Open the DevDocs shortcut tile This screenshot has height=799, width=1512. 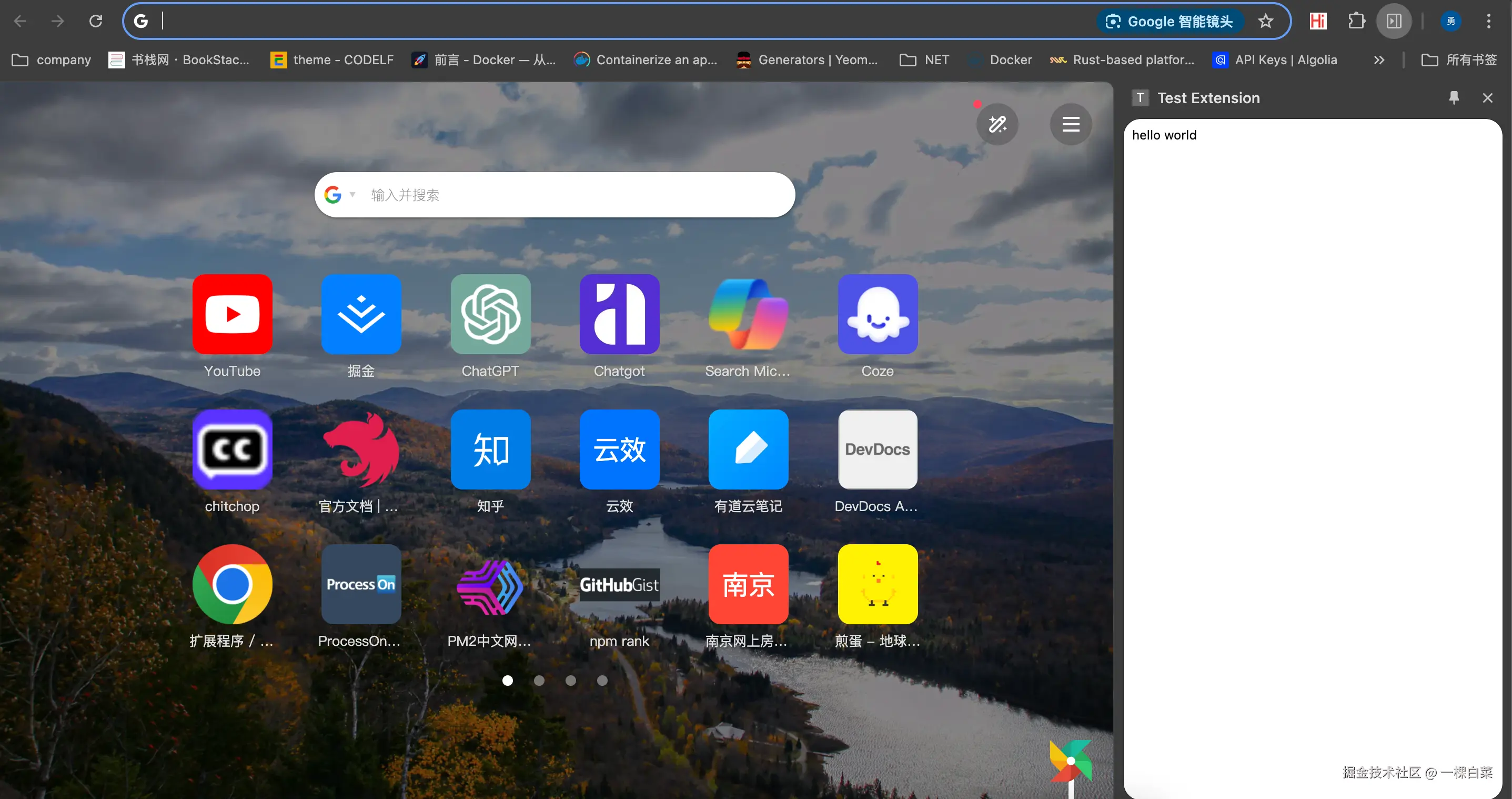[x=877, y=449]
